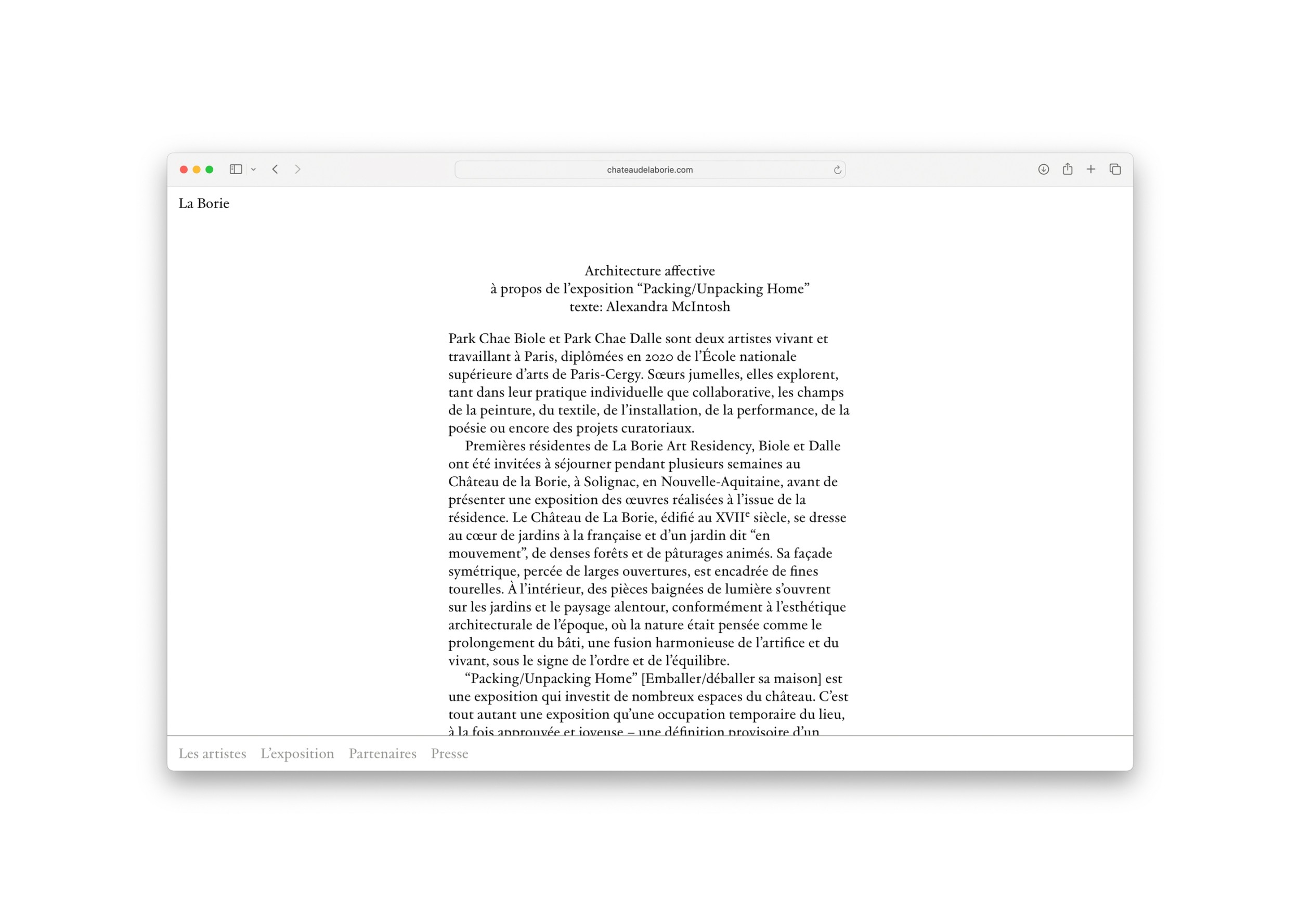This screenshot has height=924, width=1300.
Task: Click the La Borie site title link
Action: point(204,204)
